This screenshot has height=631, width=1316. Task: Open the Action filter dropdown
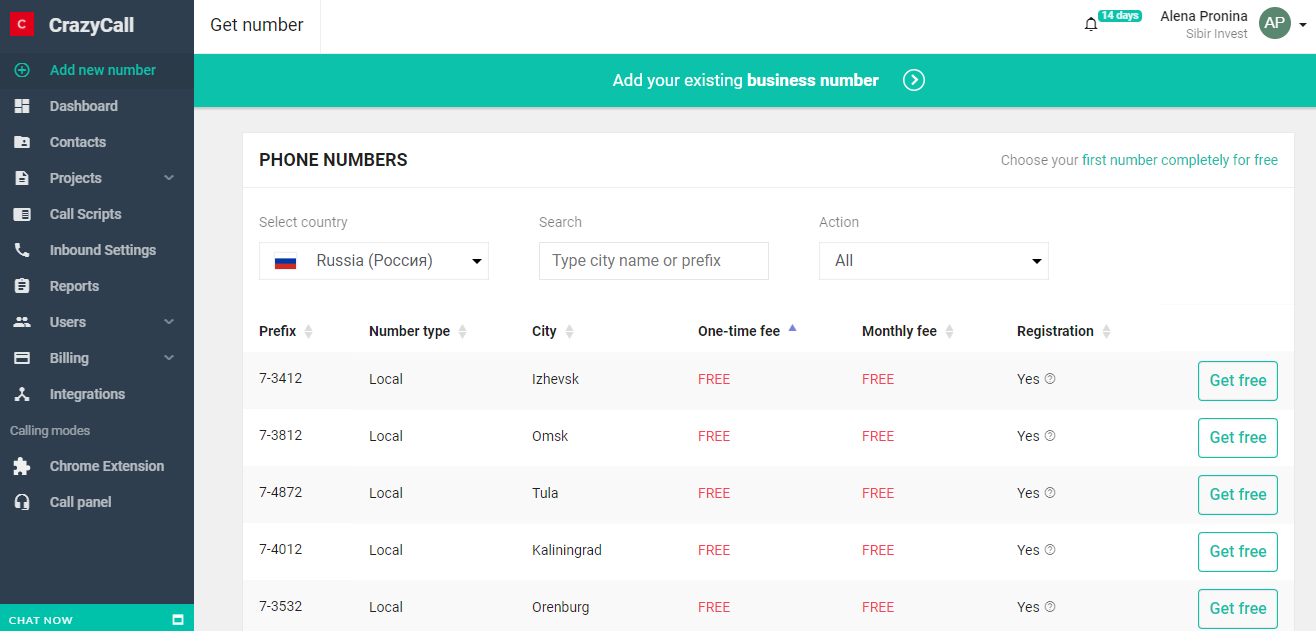(933, 261)
